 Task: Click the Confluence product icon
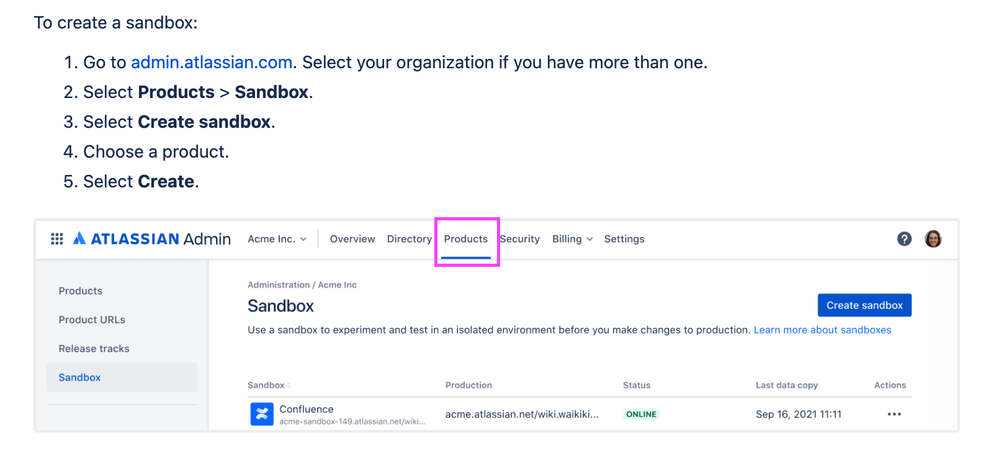(261, 414)
